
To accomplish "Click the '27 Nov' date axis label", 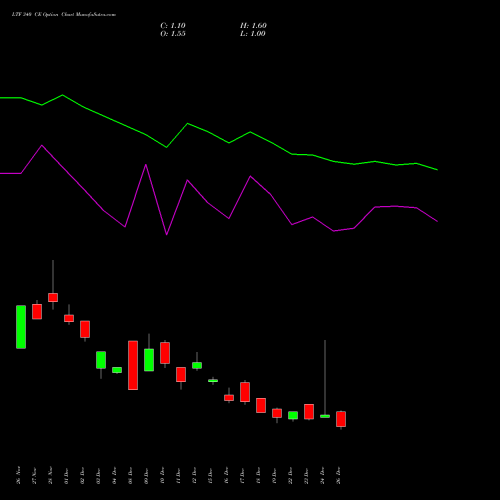I will (x=35, y=475).
